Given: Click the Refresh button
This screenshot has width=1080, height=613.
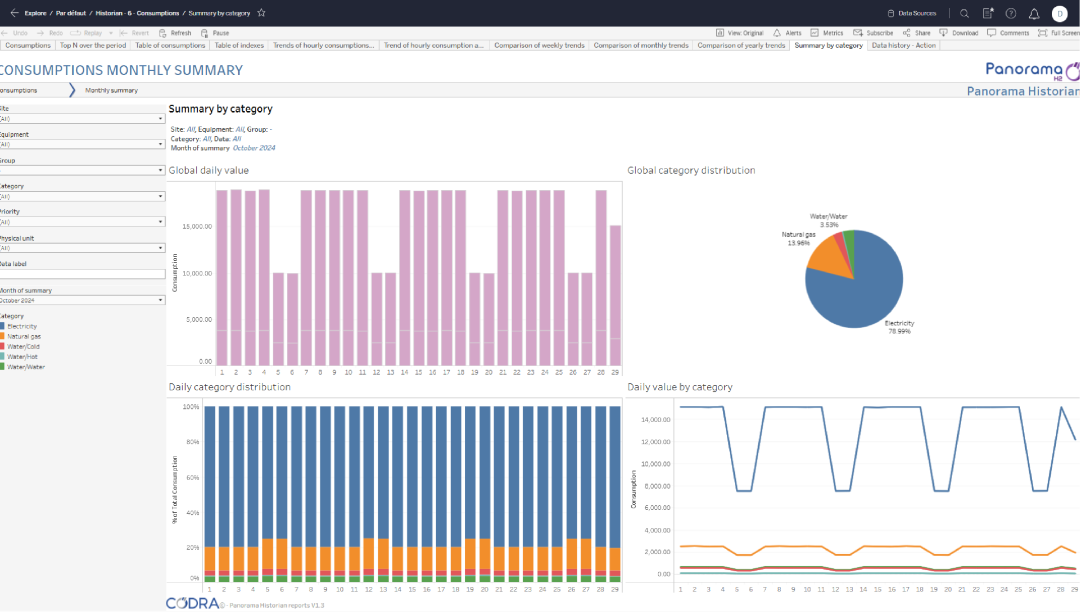Looking at the screenshot, I should [175, 33].
